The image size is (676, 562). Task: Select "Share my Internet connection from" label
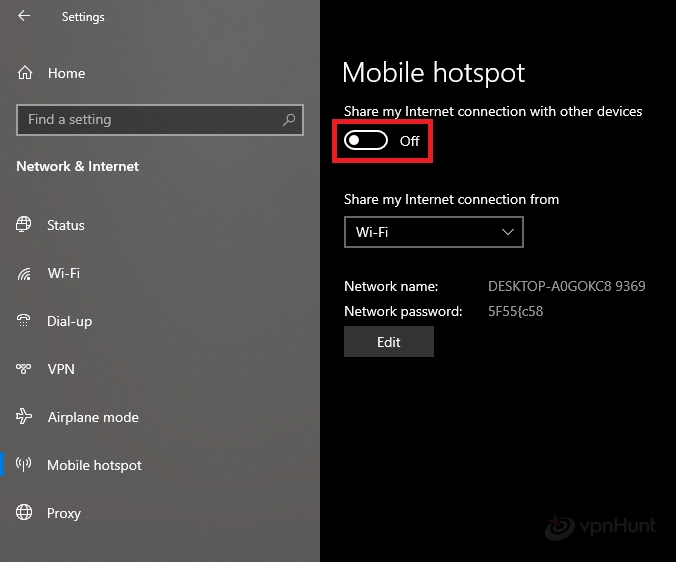(x=451, y=200)
